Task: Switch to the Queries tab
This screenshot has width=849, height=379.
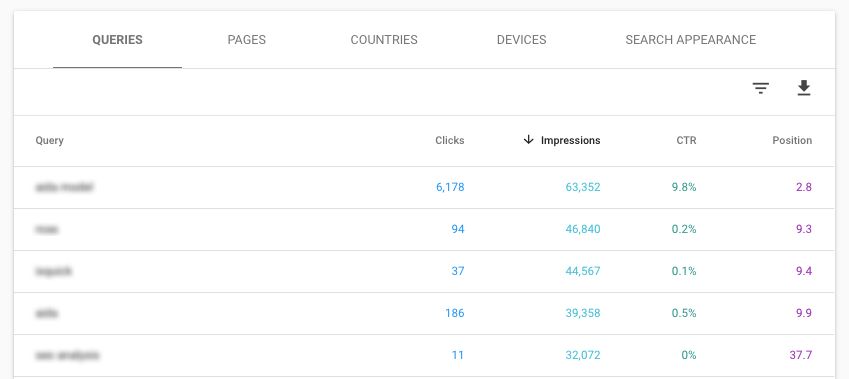Action: tap(117, 40)
